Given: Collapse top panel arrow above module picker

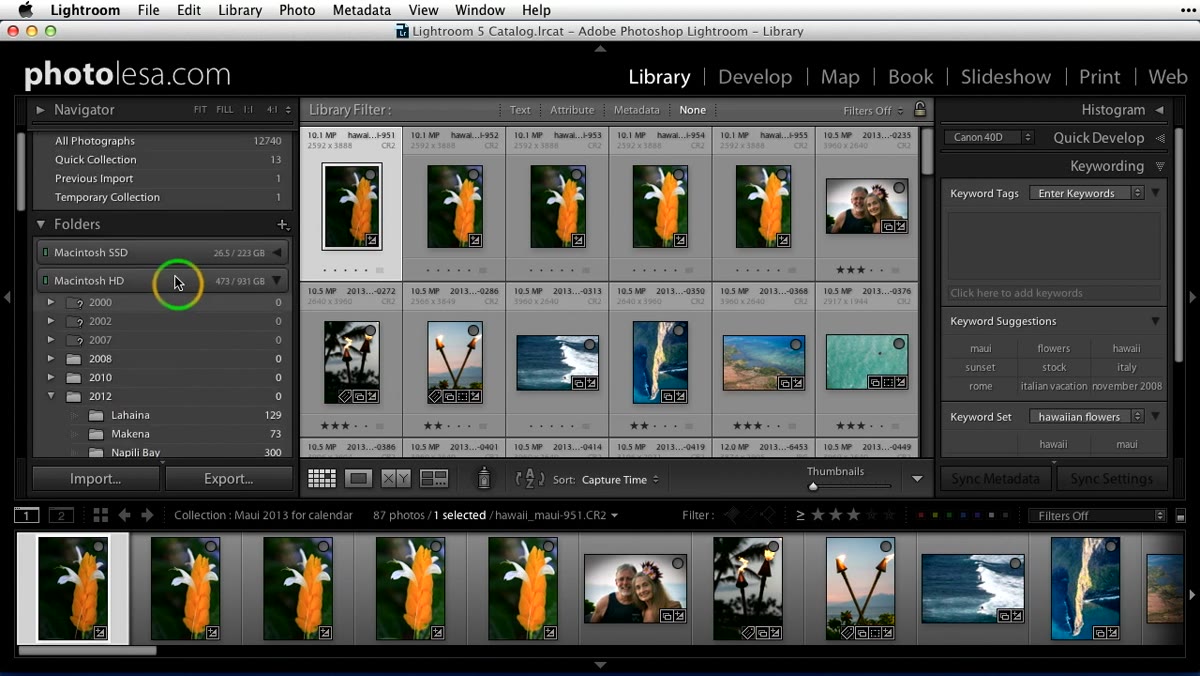Looking at the screenshot, I should 600,48.
